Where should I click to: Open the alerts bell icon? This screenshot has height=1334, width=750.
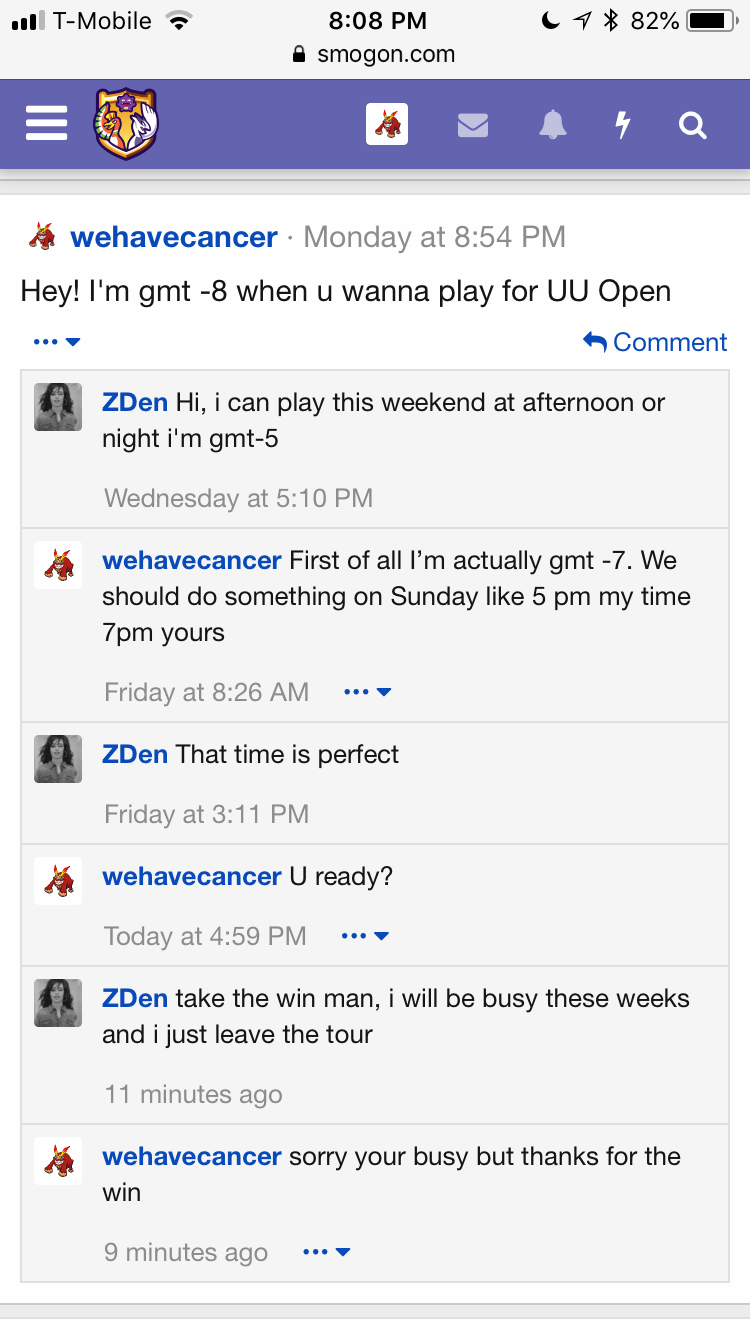coord(553,125)
